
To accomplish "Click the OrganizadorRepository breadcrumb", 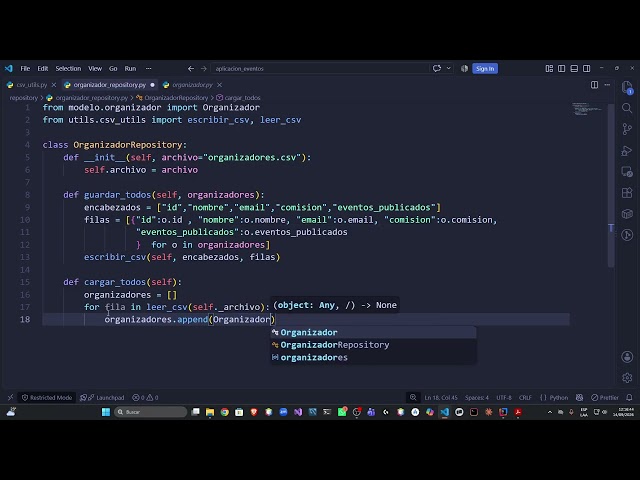I will coord(176,98).
